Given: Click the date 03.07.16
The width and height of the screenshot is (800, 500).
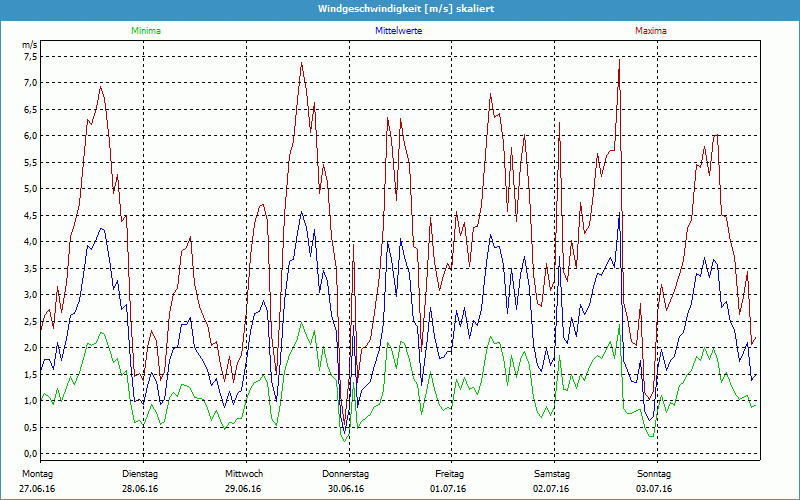Looking at the screenshot, I should pyautogui.click(x=654, y=489).
